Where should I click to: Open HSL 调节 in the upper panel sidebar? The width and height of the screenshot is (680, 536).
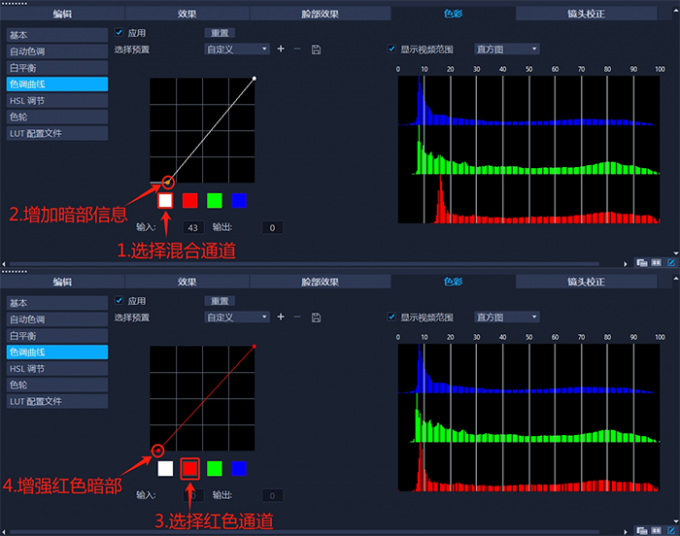[x=57, y=101]
